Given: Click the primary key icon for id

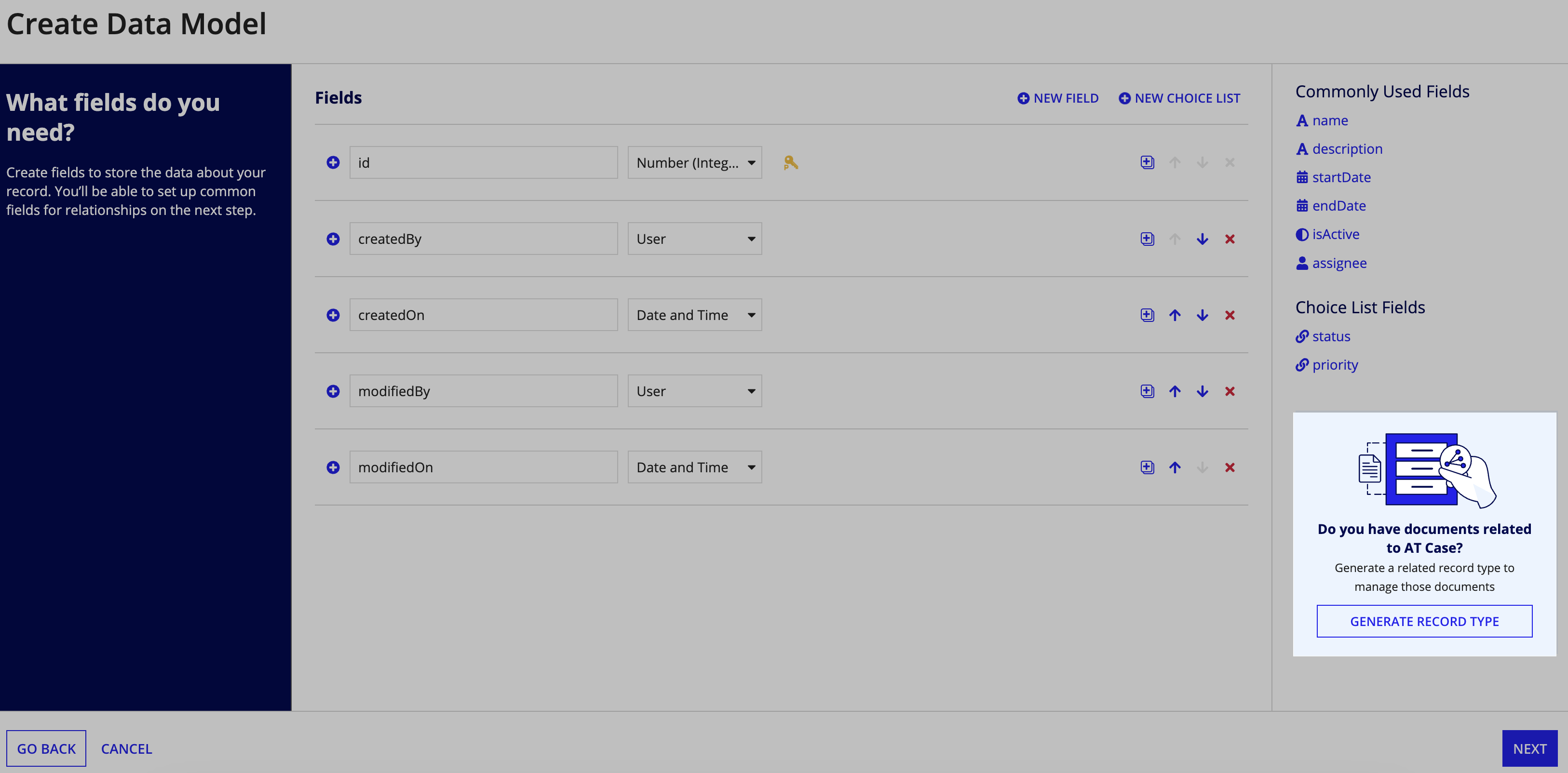Looking at the screenshot, I should coord(791,162).
